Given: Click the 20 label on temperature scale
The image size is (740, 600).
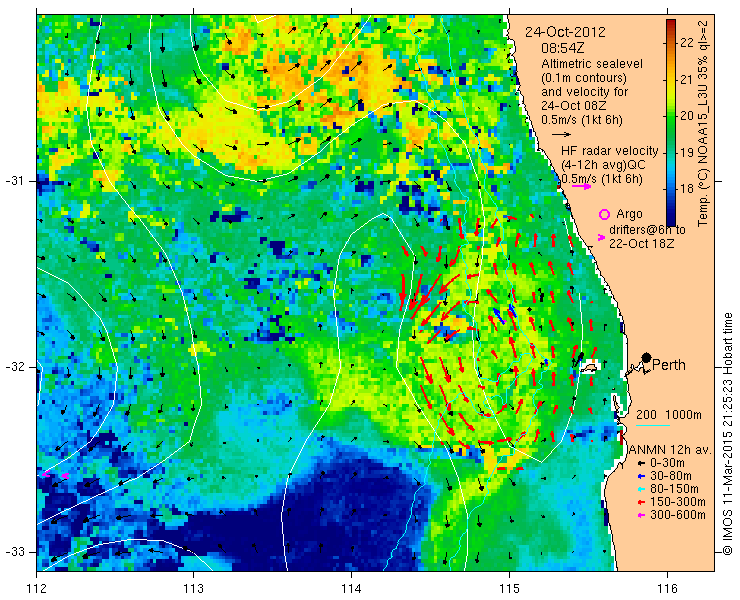Looking at the screenshot, I should pos(687,116).
